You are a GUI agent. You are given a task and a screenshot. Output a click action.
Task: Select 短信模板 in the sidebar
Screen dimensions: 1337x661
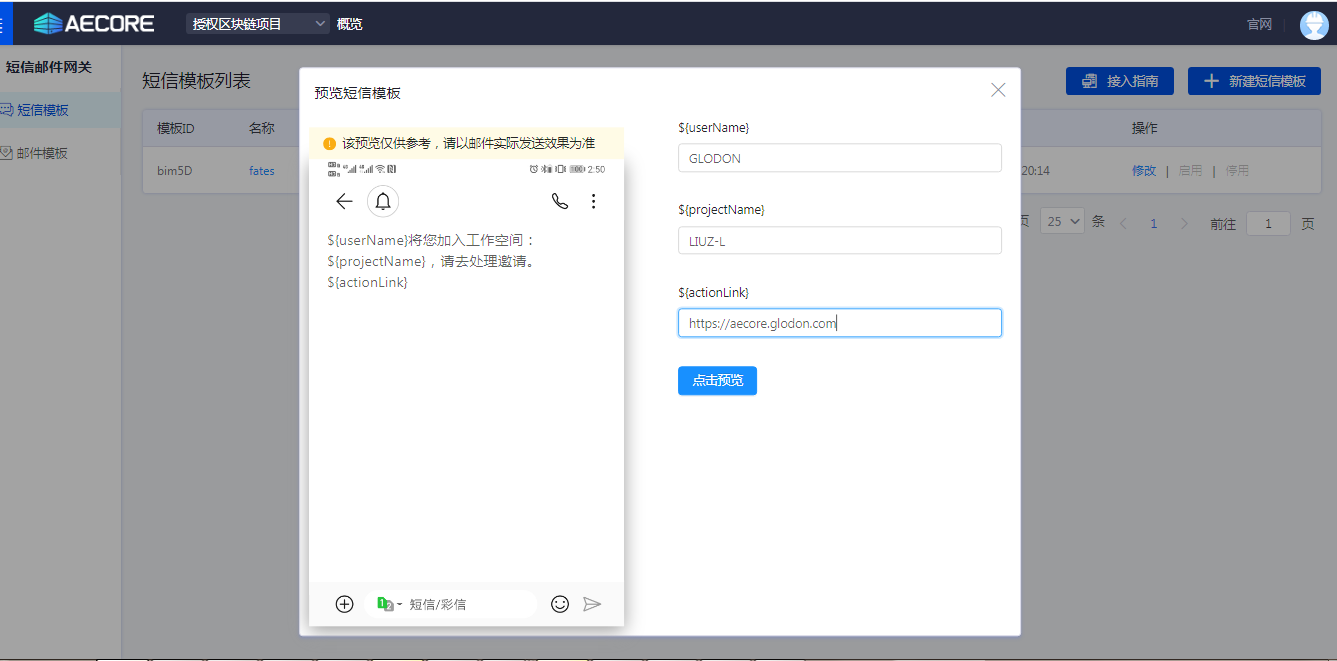(43, 110)
